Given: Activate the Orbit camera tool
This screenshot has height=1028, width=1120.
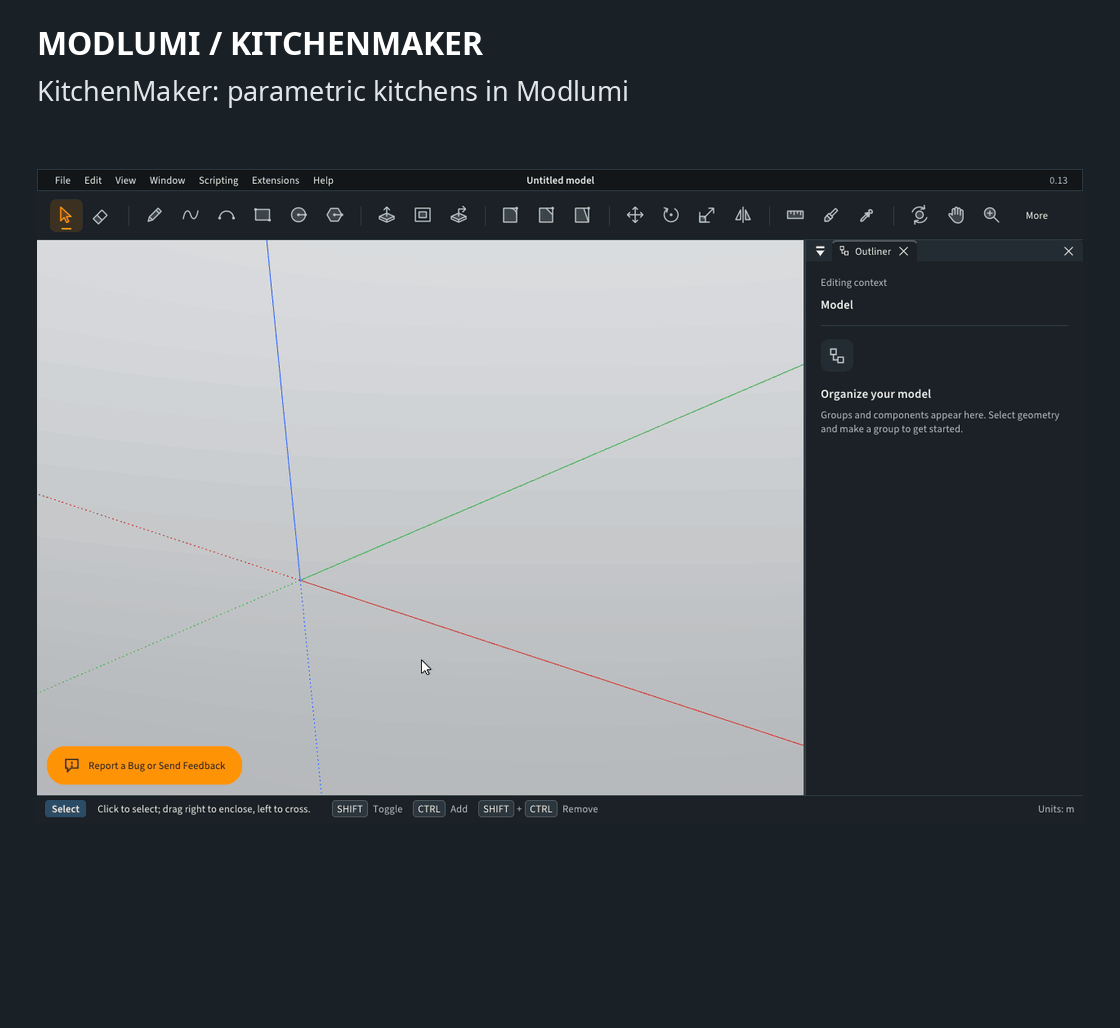Looking at the screenshot, I should point(919,215).
